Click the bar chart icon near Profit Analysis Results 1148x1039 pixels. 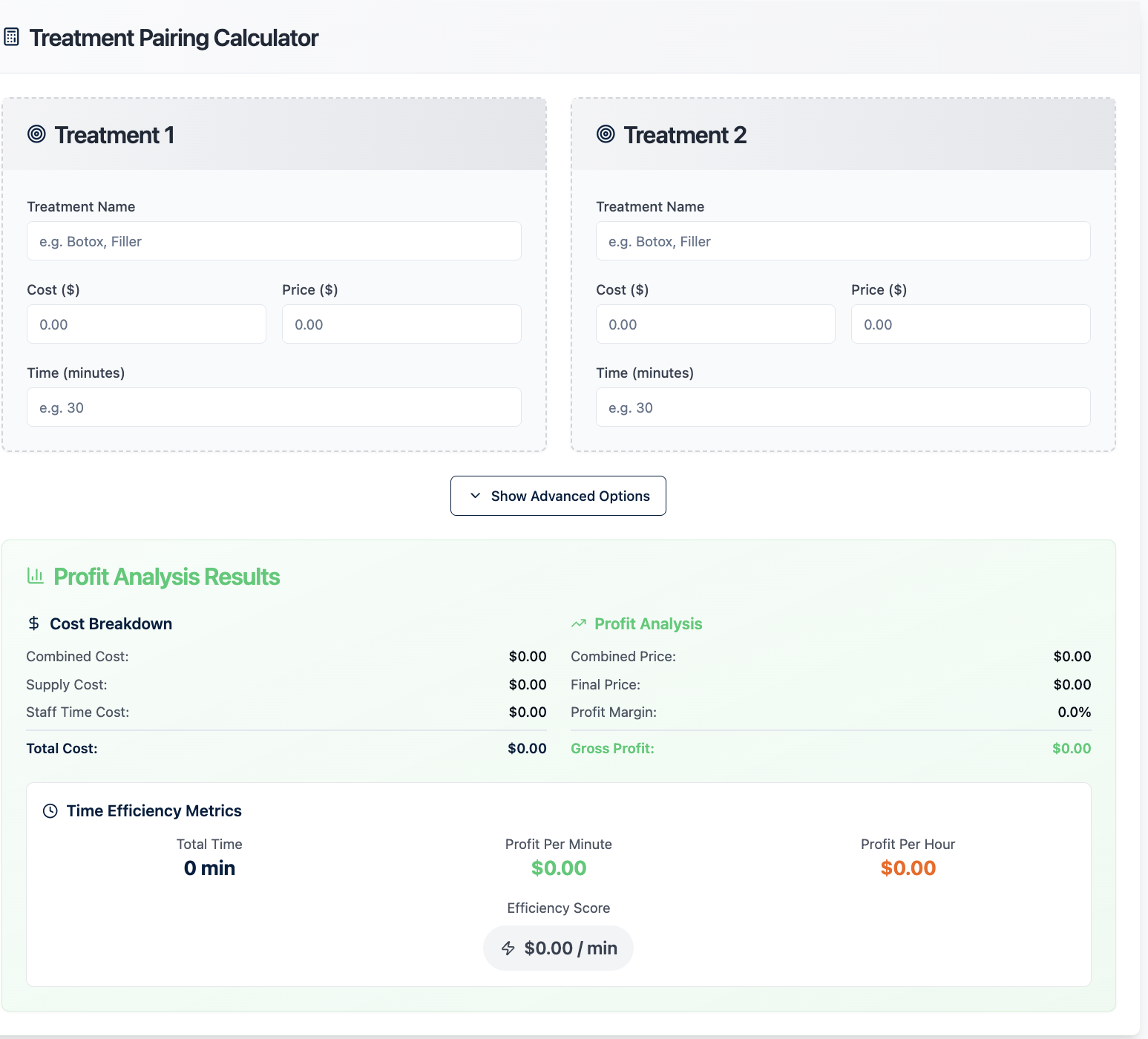(x=35, y=576)
